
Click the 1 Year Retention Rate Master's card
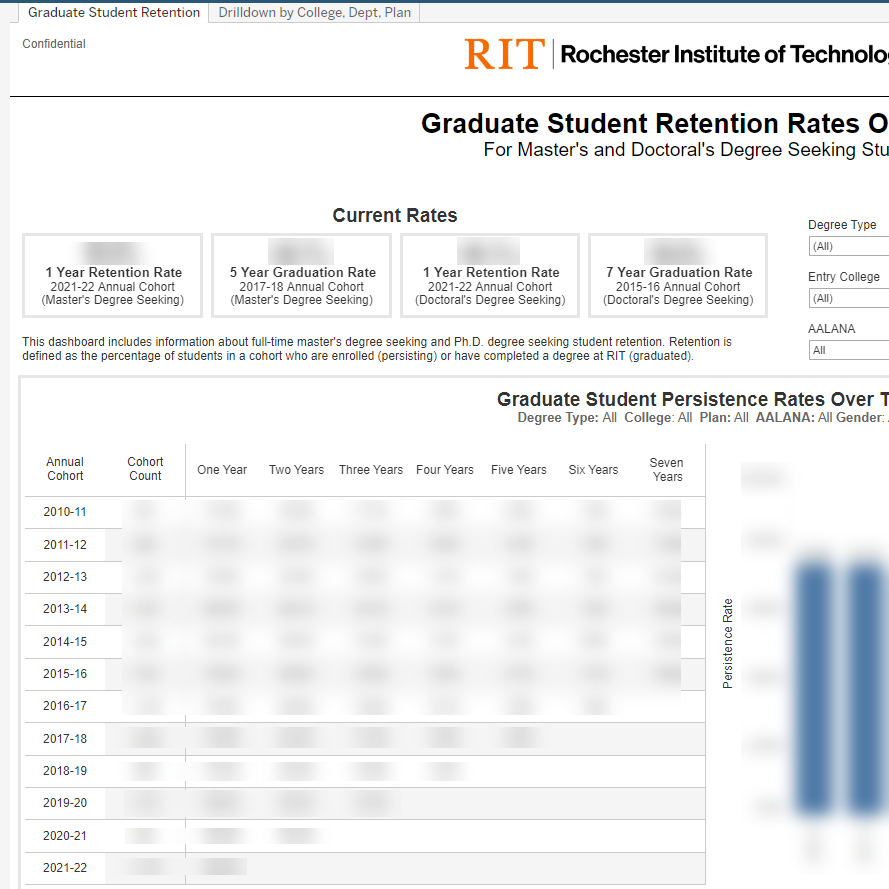[x=112, y=275]
